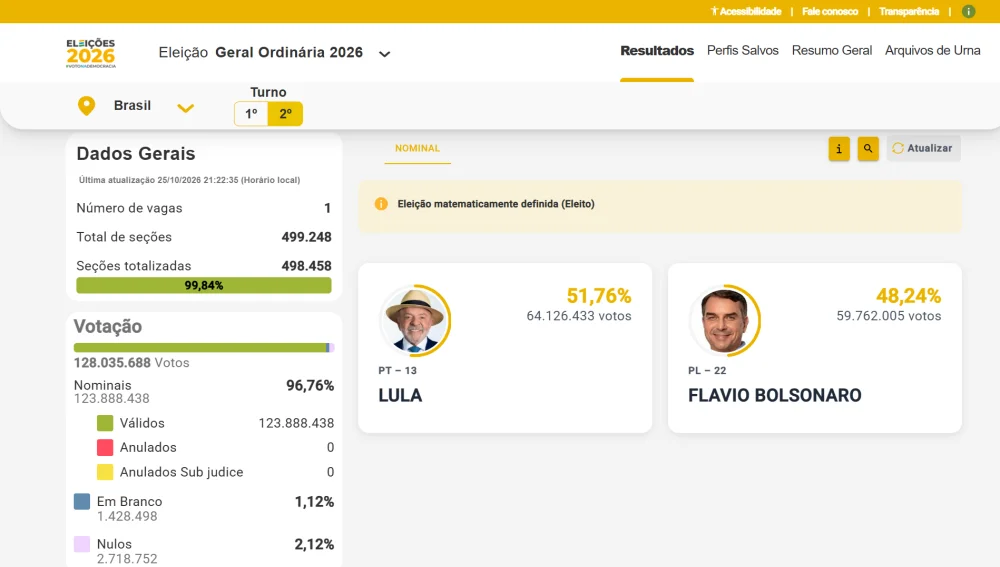The image size is (1000, 567).
Task: Click the Eleição matematicamente definida message
Action: click(x=496, y=204)
